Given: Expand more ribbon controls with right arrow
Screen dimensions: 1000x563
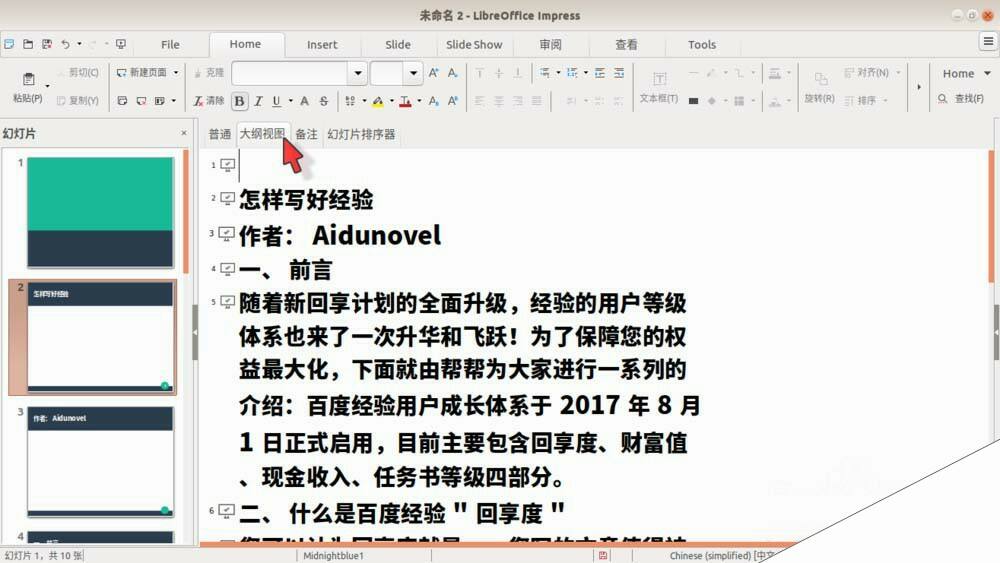Looking at the screenshot, I should click(x=919, y=87).
